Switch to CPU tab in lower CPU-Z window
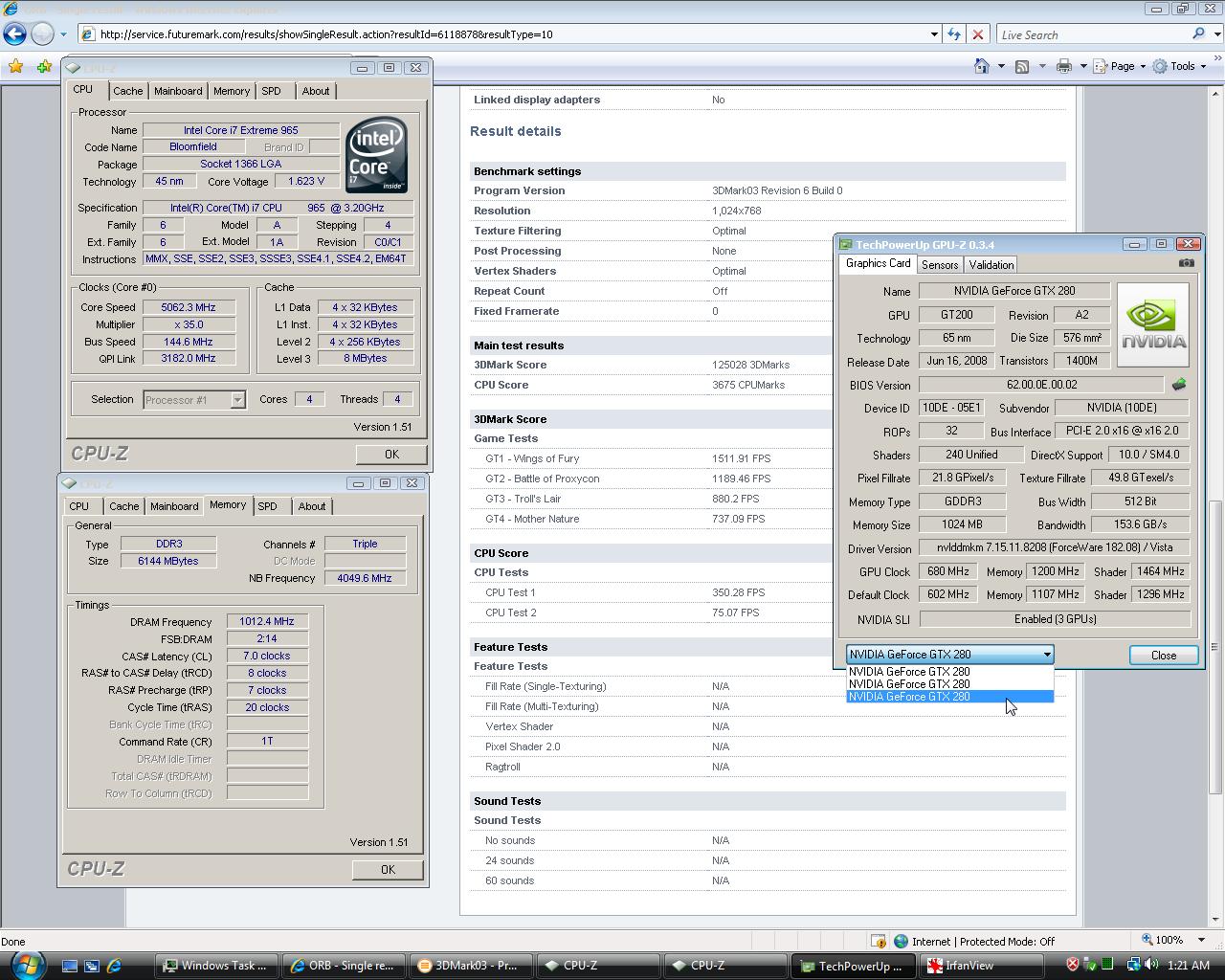Viewport: 1225px width, 980px height. (78, 506)
